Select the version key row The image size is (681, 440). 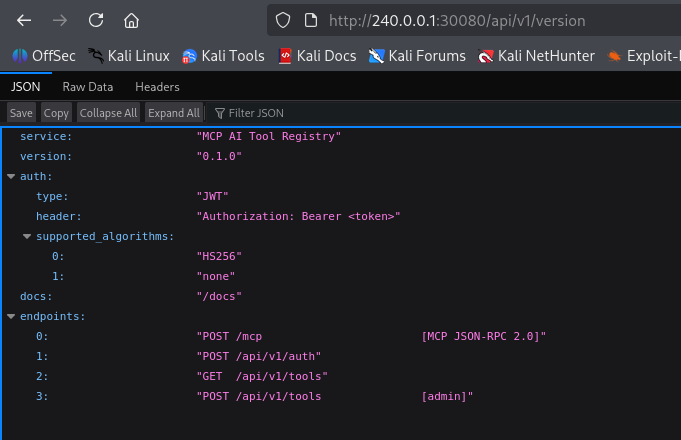click(x=46, y=156)
